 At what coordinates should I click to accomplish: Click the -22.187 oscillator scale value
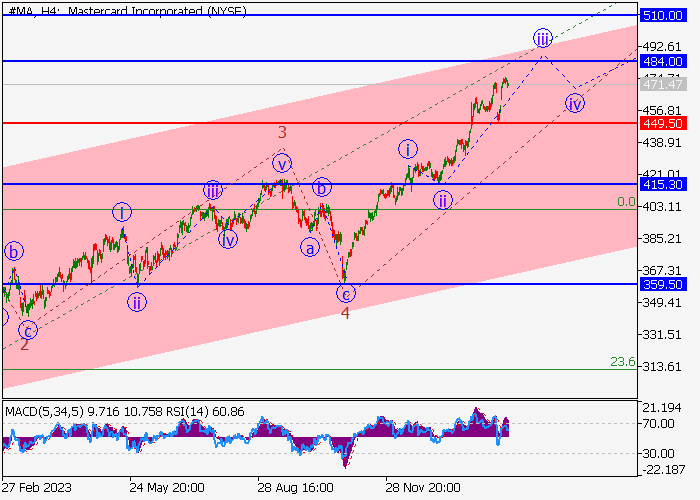click(662, 470)
